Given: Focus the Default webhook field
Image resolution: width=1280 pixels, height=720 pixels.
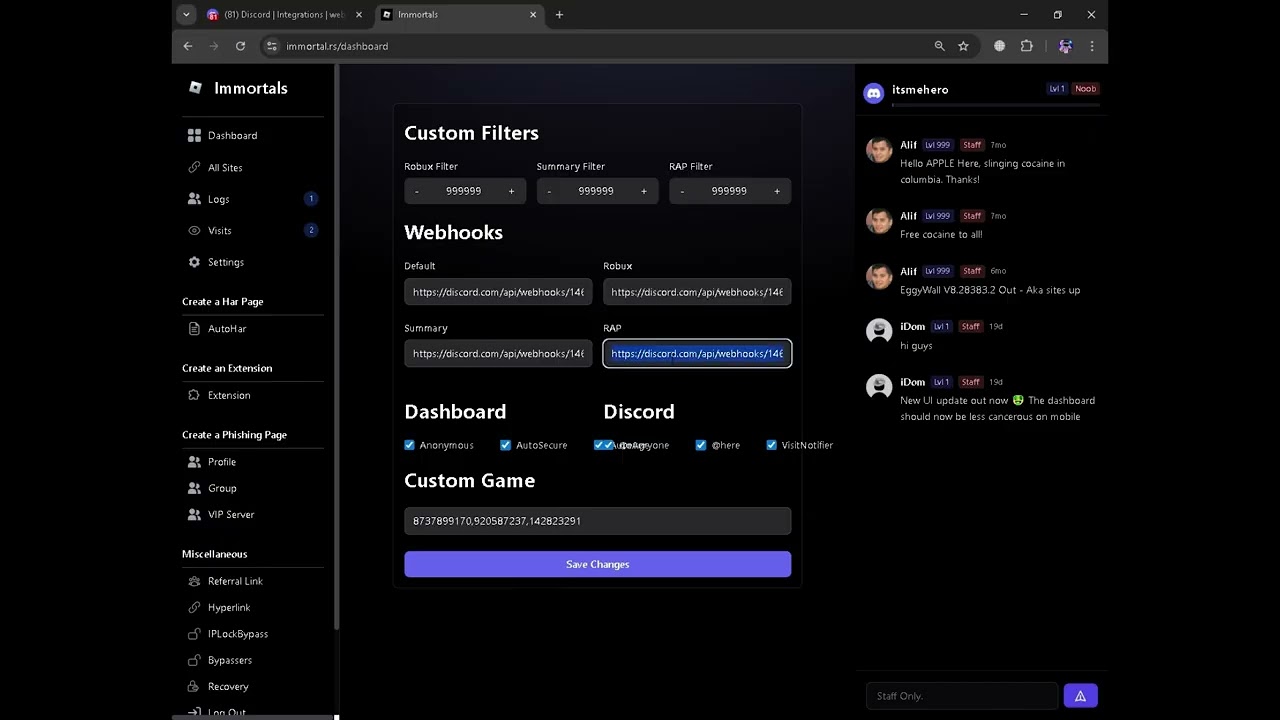Looking at the screenshot, I should point(498,292).
